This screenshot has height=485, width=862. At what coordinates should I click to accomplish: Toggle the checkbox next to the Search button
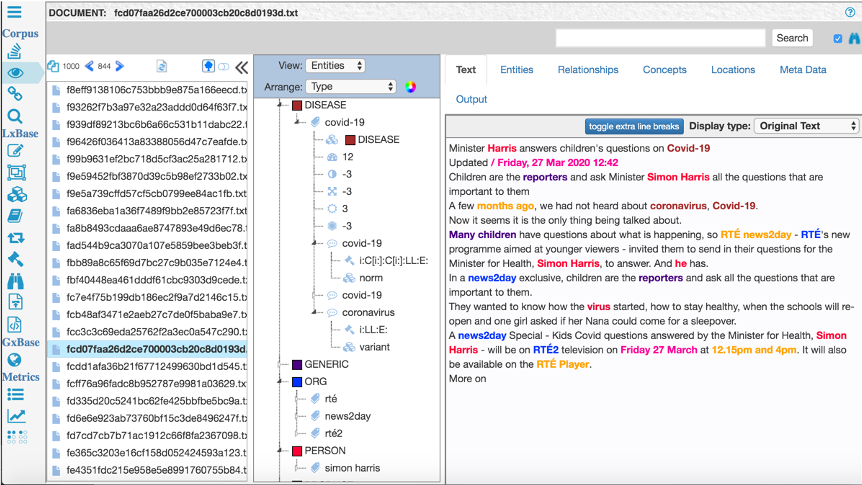[837, 38]
